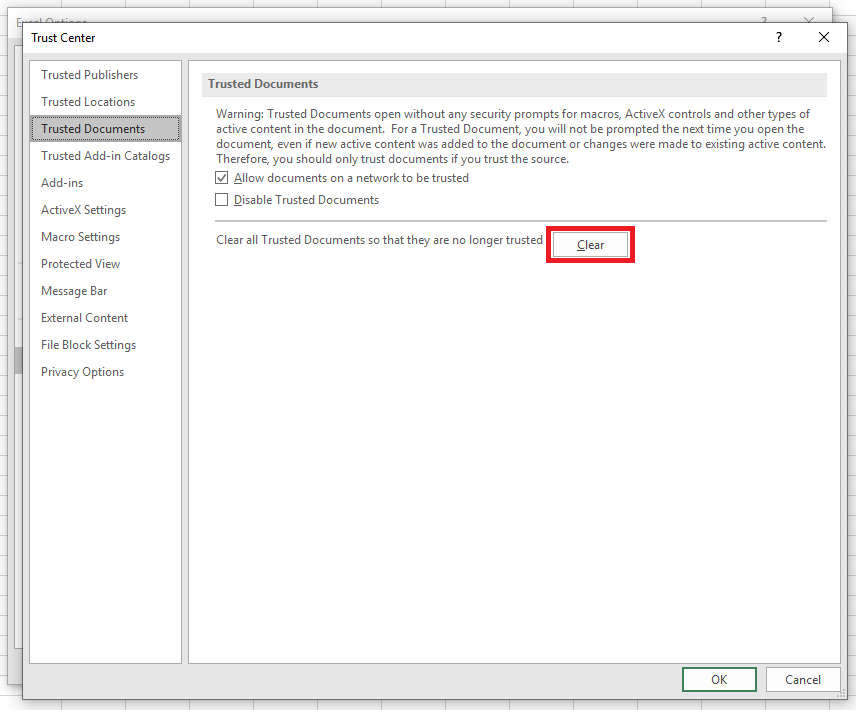856x710 pixels.
Task: Cancel out of the Trust Center
Action: [x=803, y=679]
